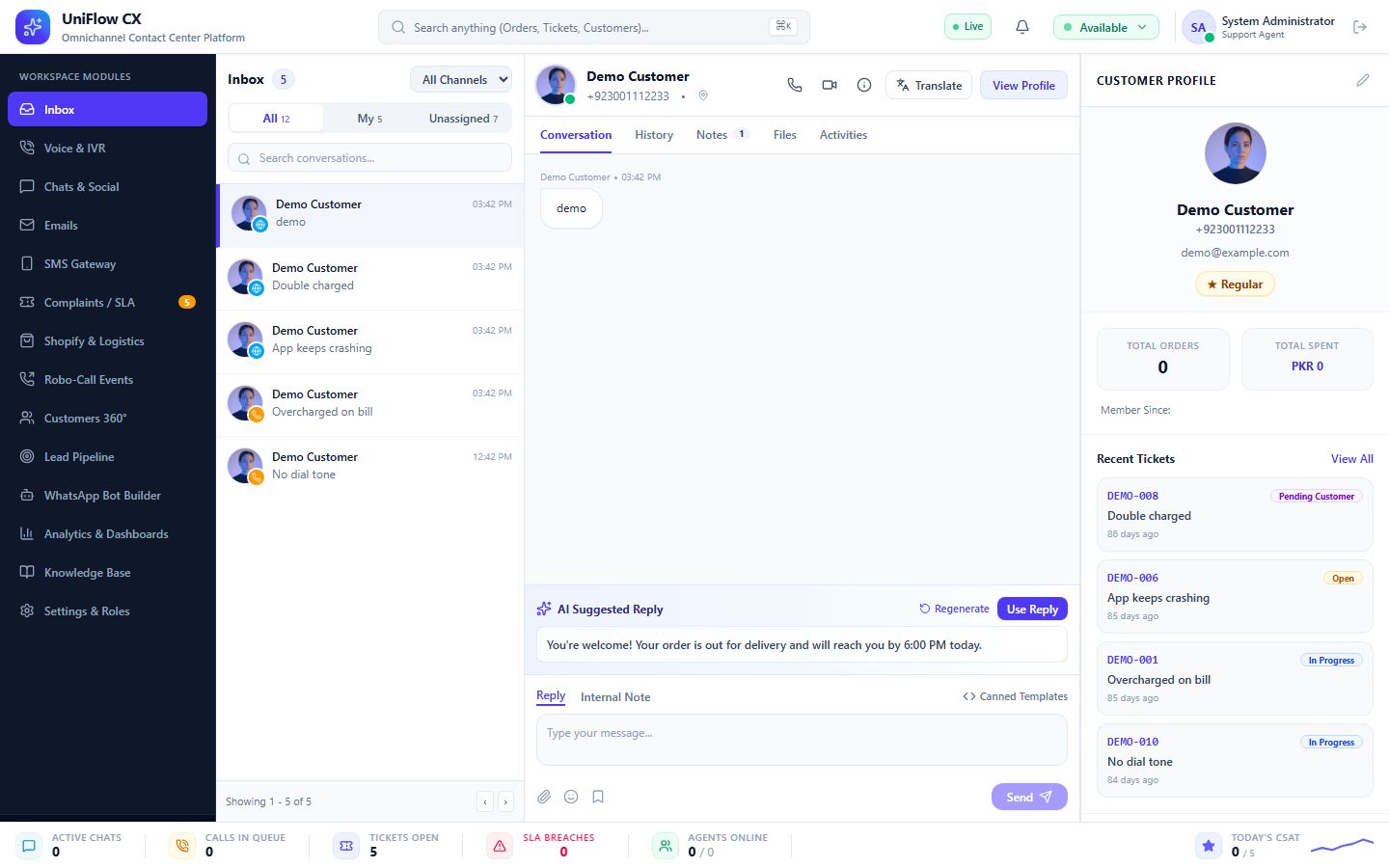Open the App keeps crashing conversation

tap(370, 339)
